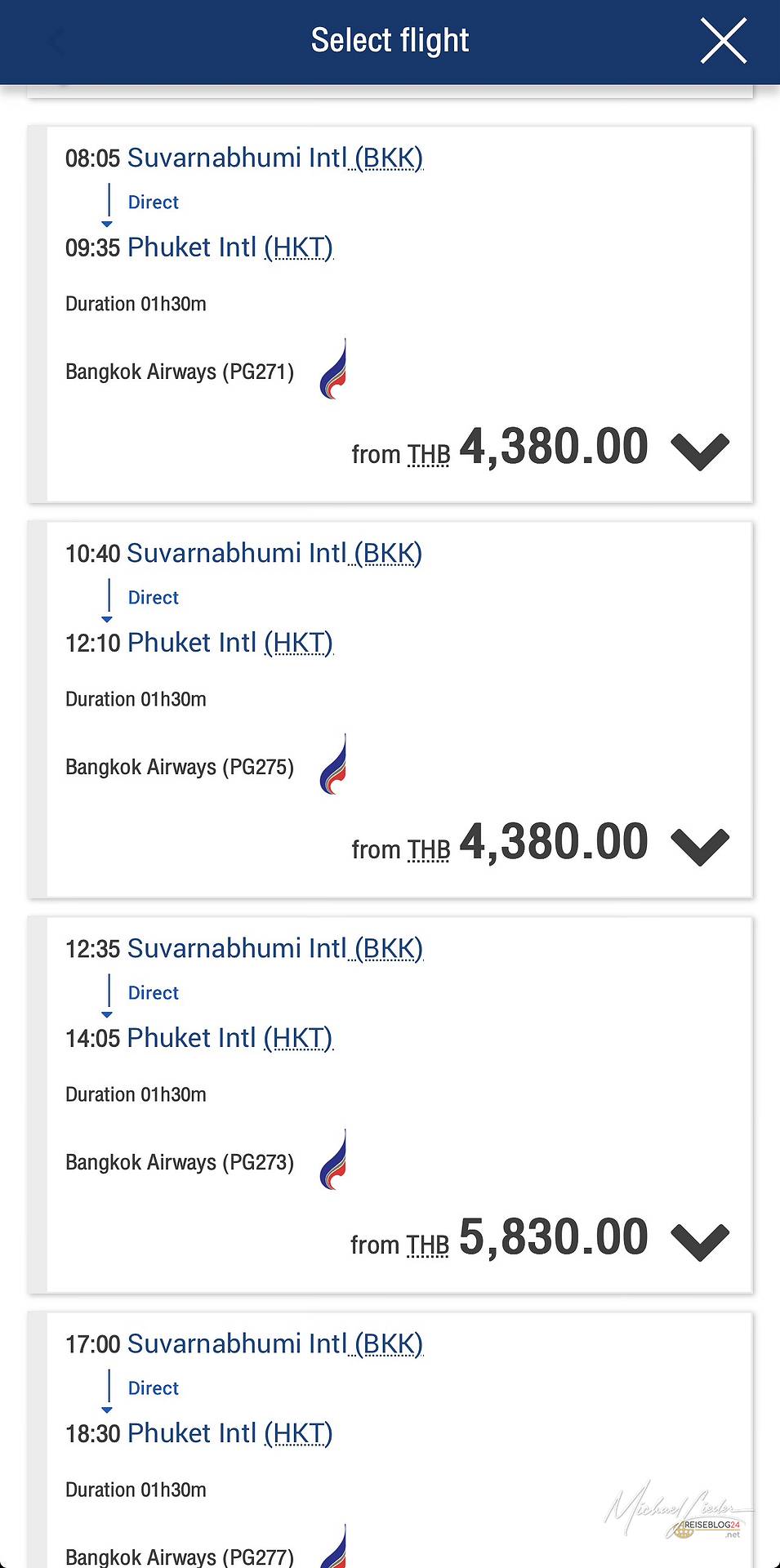Expand fares for the 12:35 flight

tap(699, 1241)
